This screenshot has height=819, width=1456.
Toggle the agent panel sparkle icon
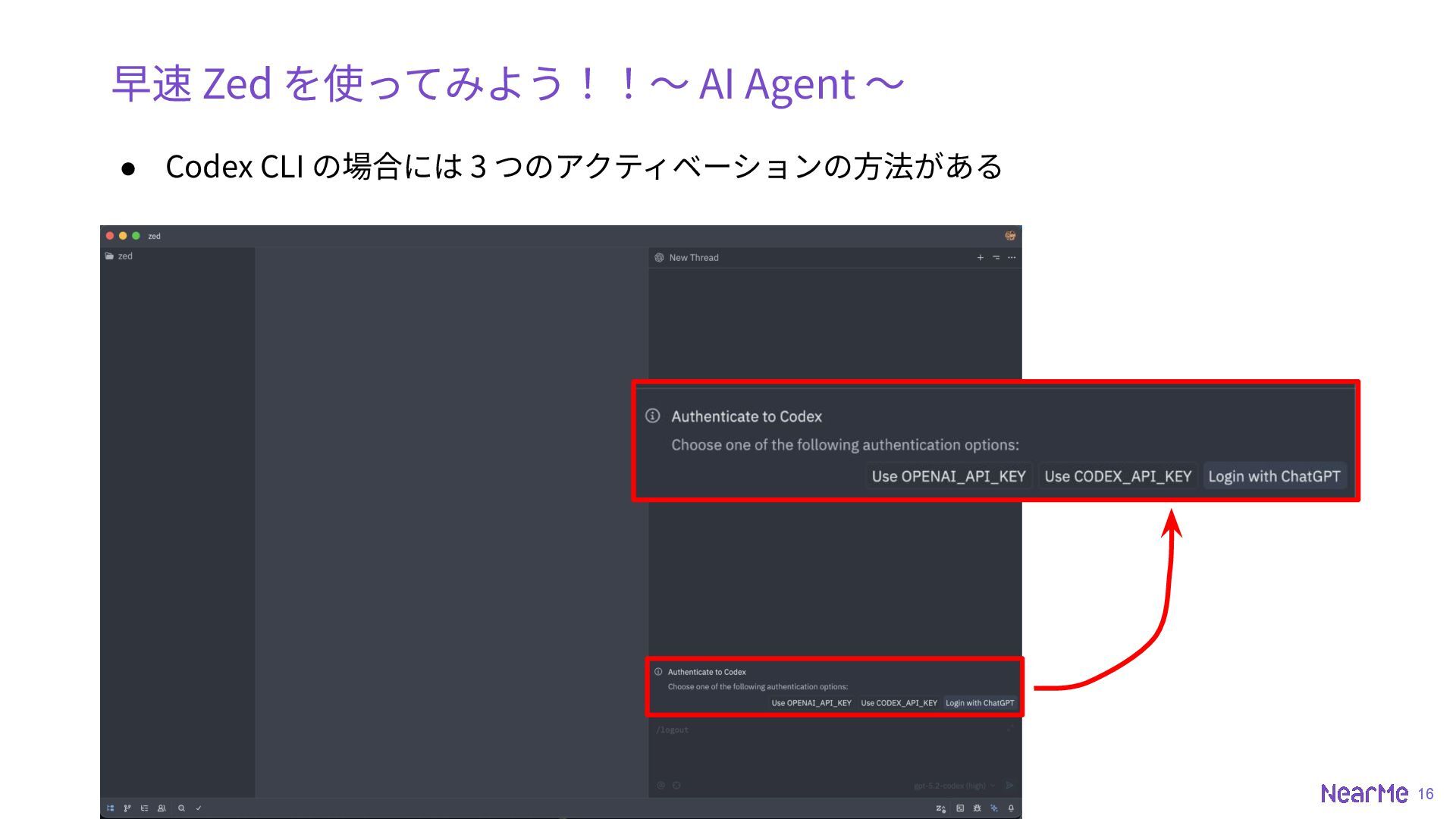[x=994, y=808]
